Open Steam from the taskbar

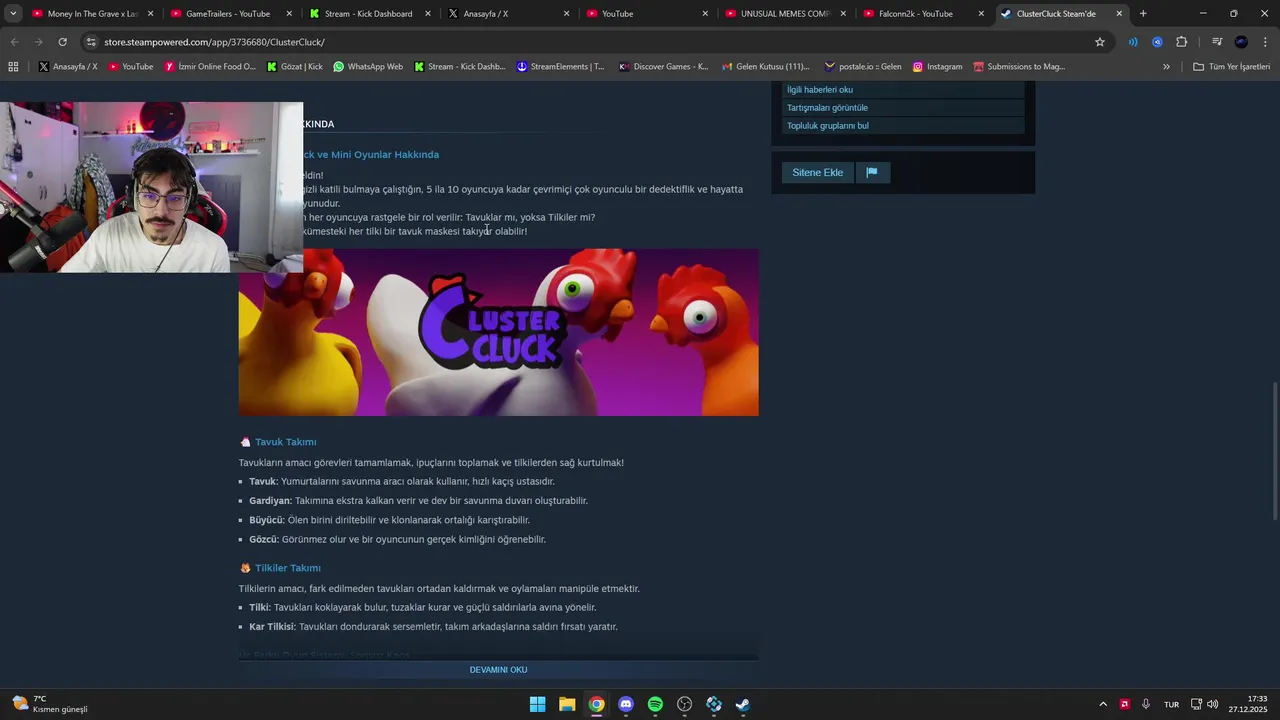tap(743, 704)
